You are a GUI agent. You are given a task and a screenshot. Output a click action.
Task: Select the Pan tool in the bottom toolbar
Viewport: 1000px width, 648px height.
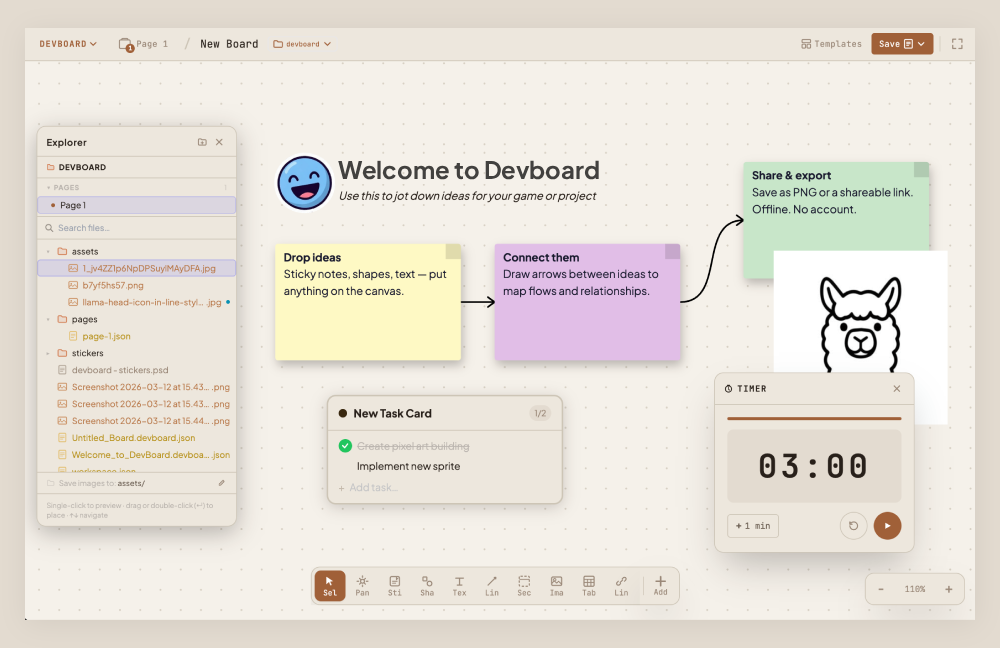pos(362,585)
